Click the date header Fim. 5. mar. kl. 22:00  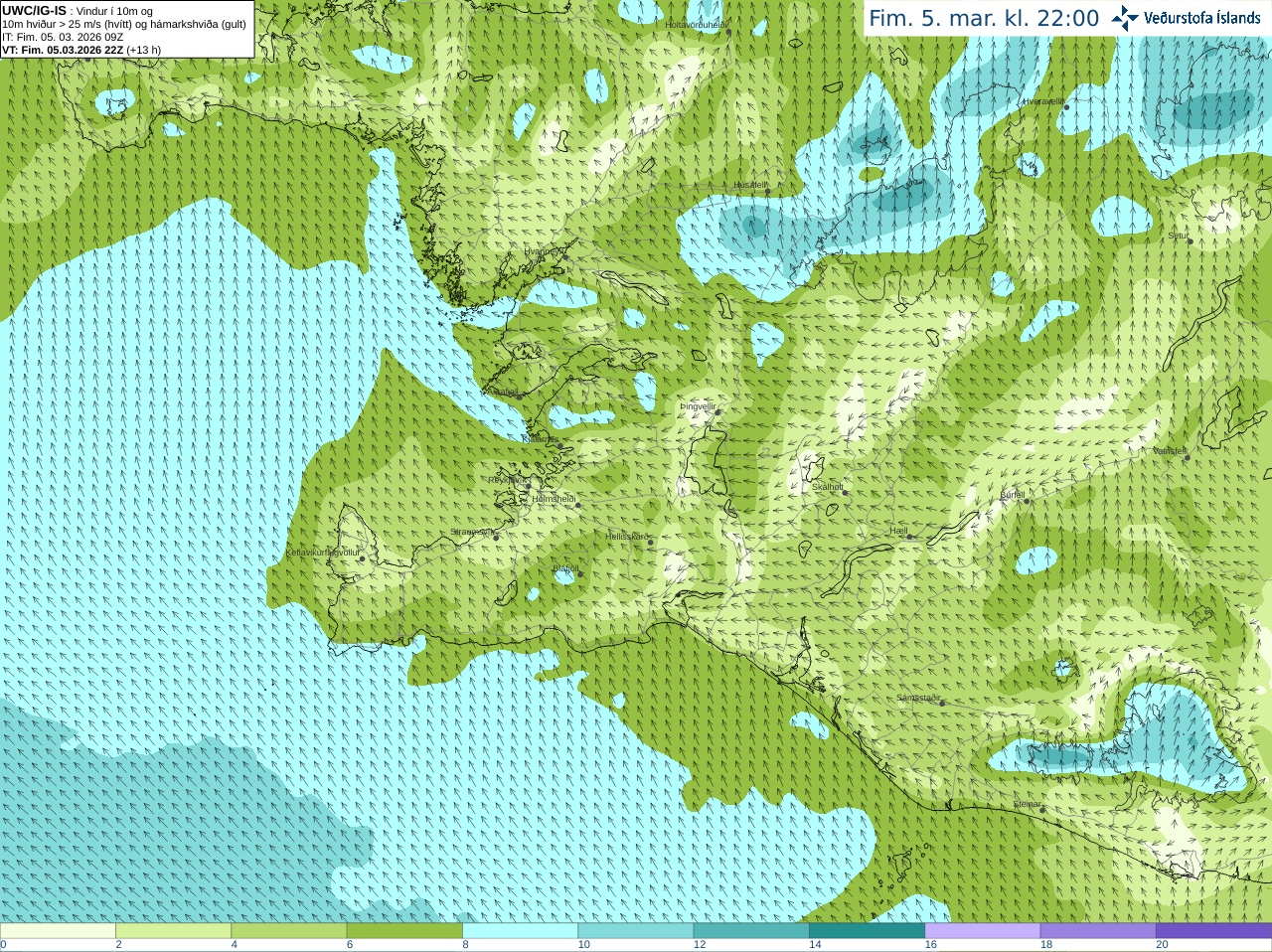click(x=984, y=19)
